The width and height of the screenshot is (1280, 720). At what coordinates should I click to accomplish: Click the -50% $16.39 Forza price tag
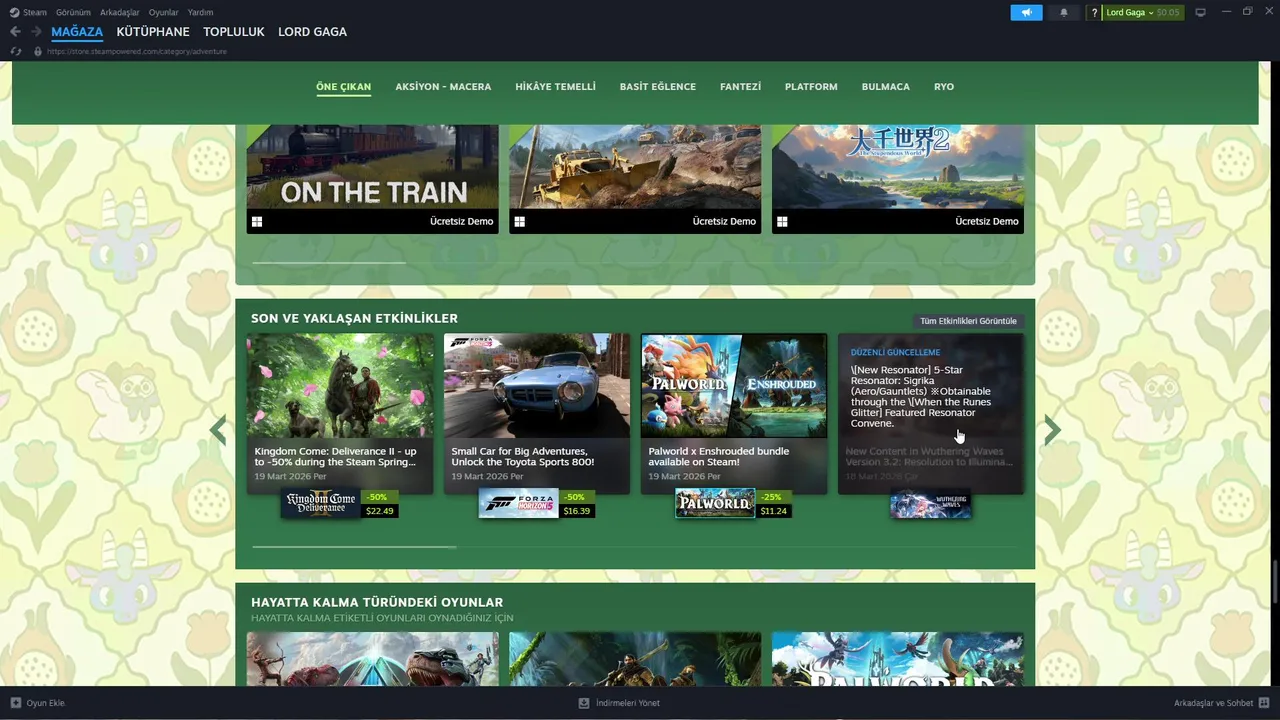pos(577,504)
